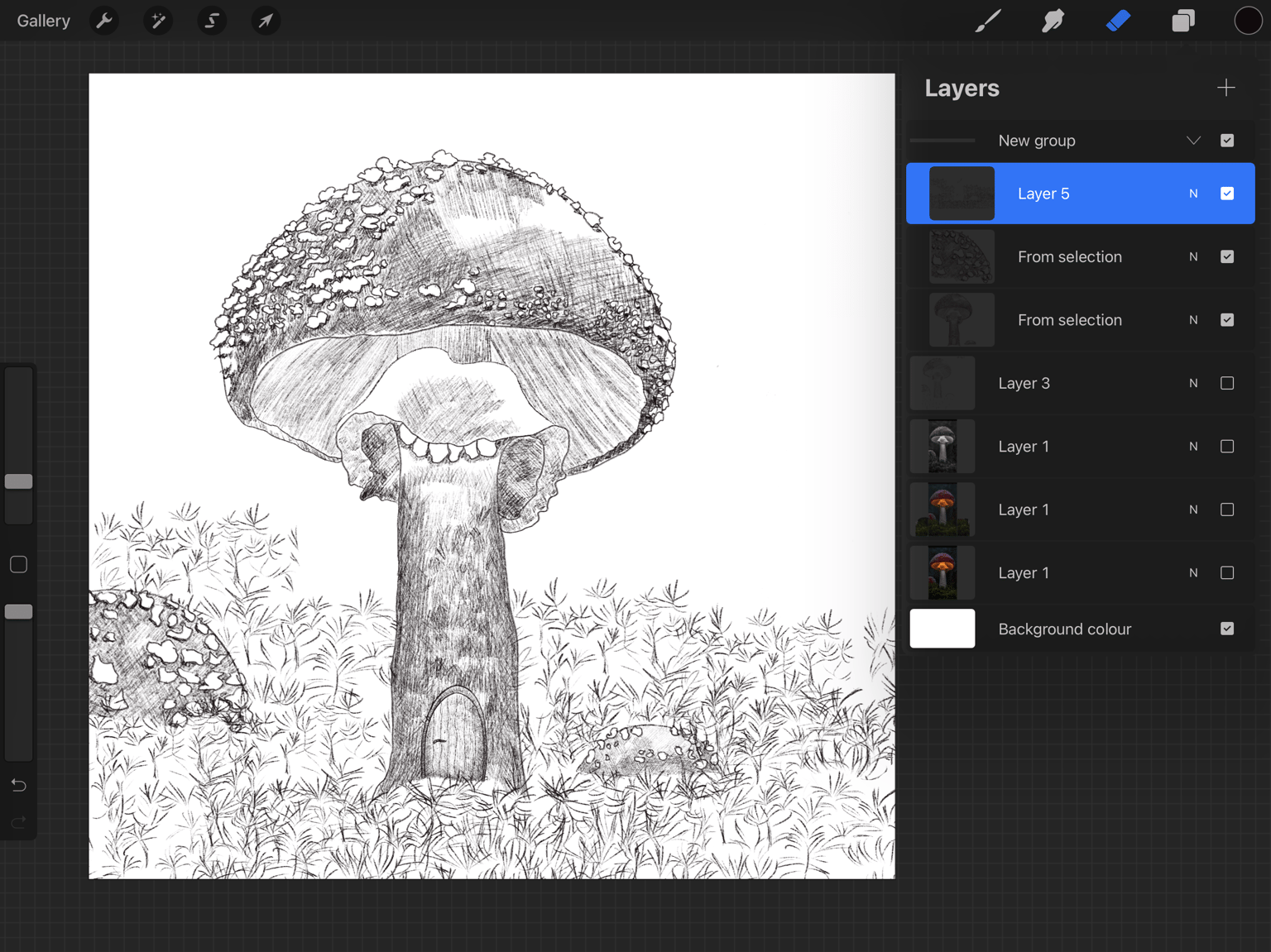Open blend mode N for Layer 3
This screenshot has height=952, width=1271.
(x=1193, y=383)
